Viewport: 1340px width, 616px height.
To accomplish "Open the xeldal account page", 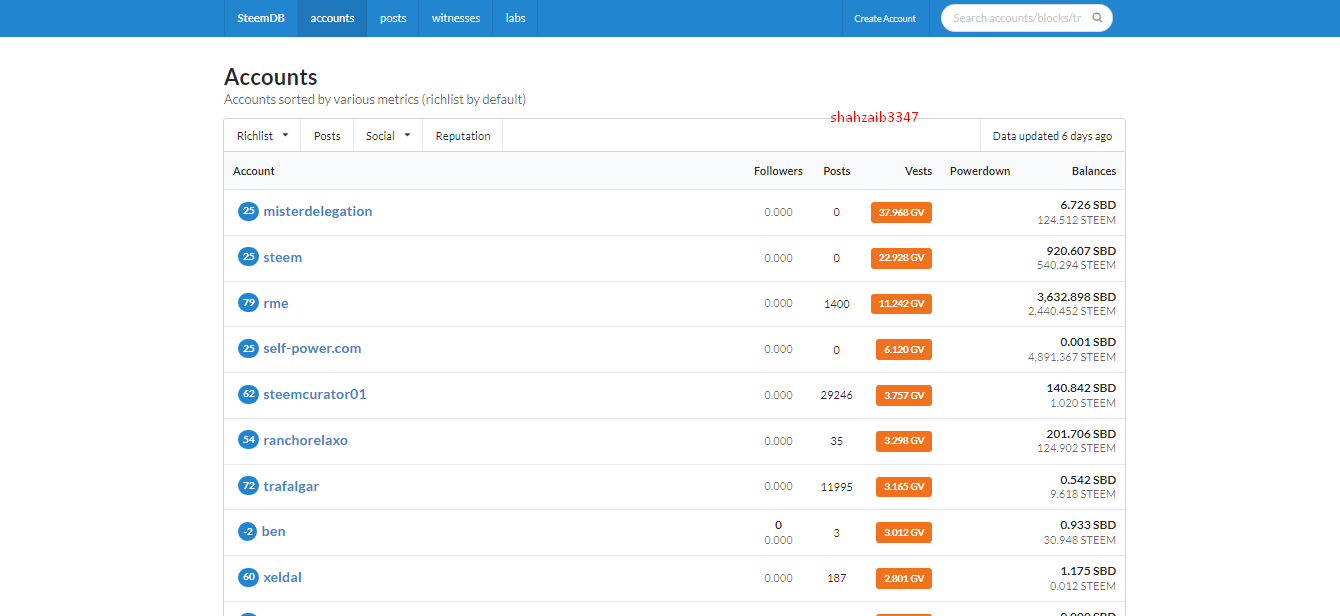I will (282, 577).
